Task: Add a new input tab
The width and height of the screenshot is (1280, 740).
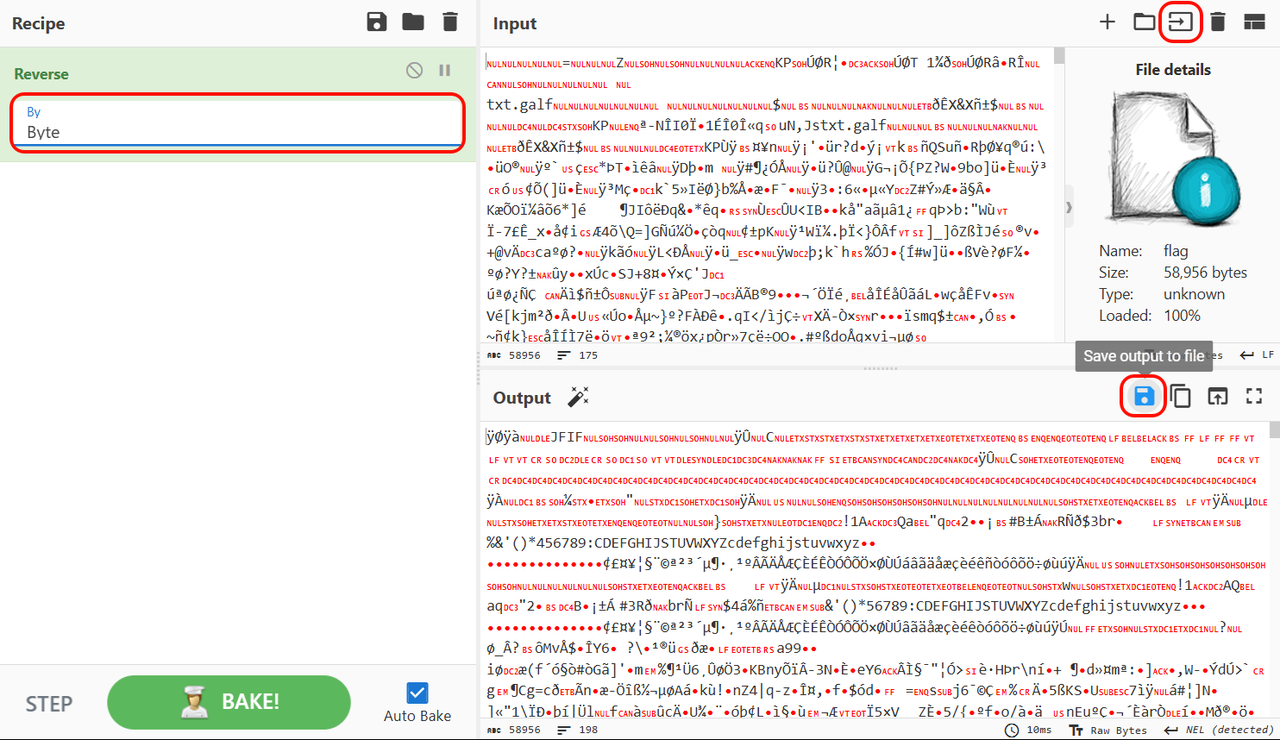Action: point(1107,22)
